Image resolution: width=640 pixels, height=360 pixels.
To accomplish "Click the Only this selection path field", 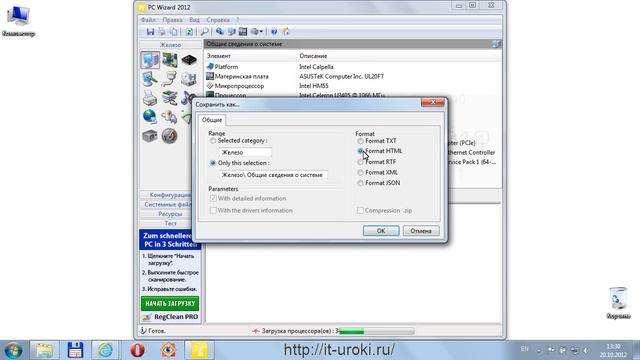I will (x=273, y=175).
